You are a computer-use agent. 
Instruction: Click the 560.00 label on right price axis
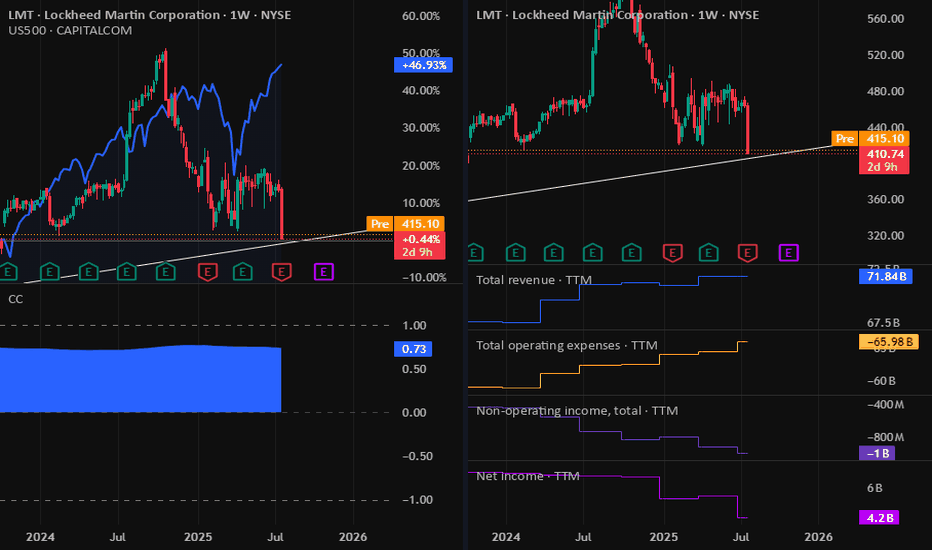(885, 18)
